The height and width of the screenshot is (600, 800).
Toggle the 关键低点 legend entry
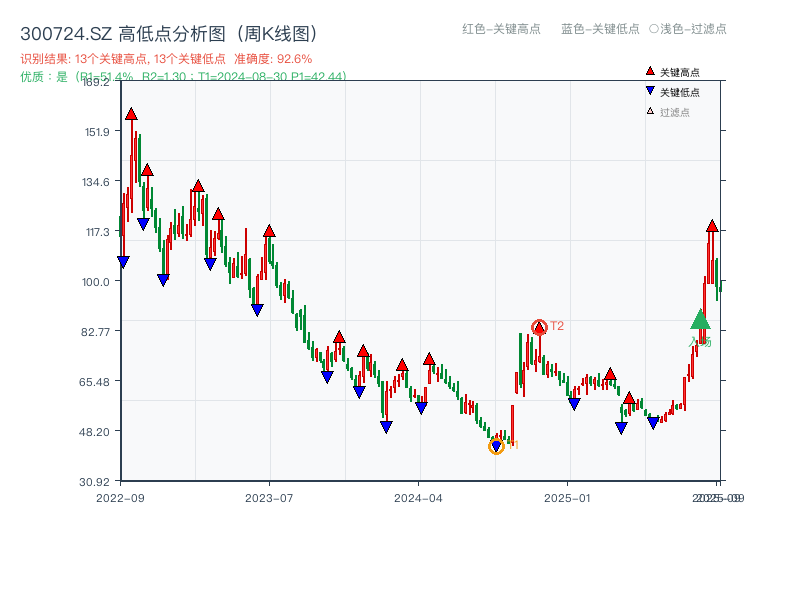(672, 92)
